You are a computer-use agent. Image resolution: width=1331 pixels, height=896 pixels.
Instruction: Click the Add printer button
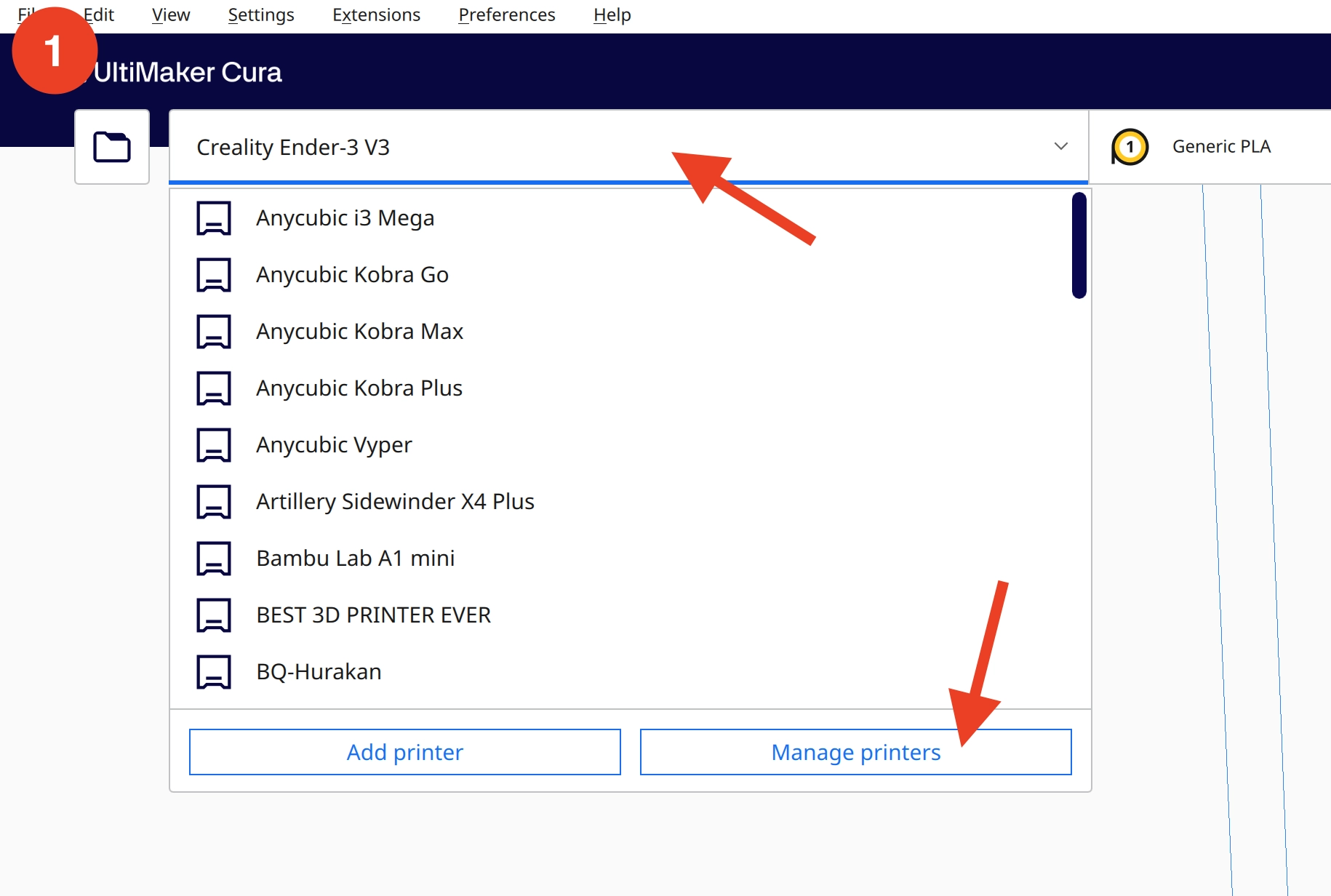point(405,752)
